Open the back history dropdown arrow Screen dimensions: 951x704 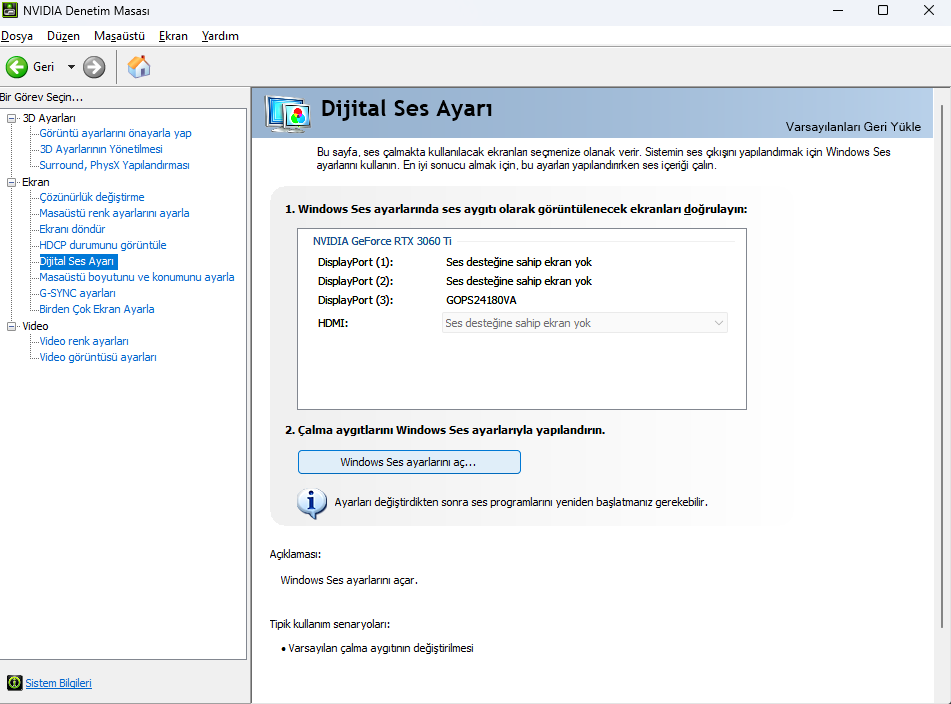(71, 67)
